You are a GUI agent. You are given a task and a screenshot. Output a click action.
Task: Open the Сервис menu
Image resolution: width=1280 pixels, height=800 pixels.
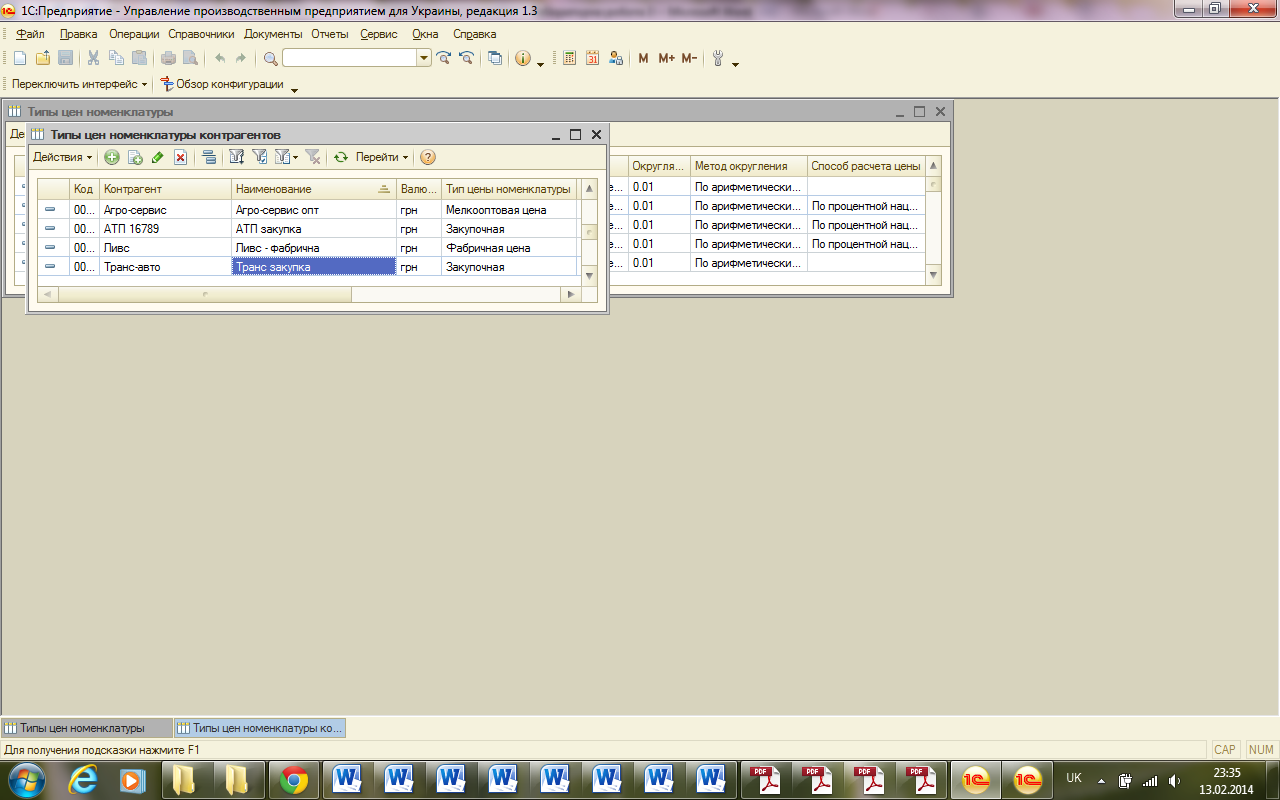379,34
